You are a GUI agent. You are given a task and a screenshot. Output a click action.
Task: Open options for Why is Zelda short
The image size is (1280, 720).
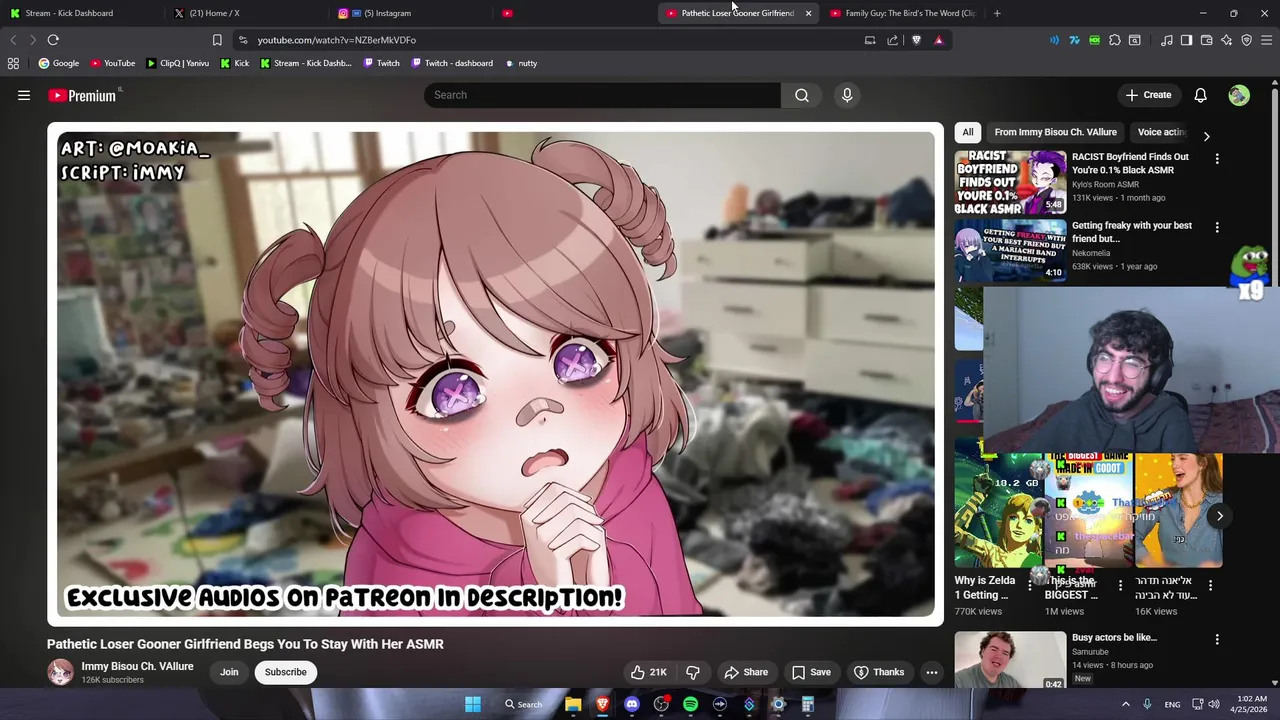(x=1030, y=585)
